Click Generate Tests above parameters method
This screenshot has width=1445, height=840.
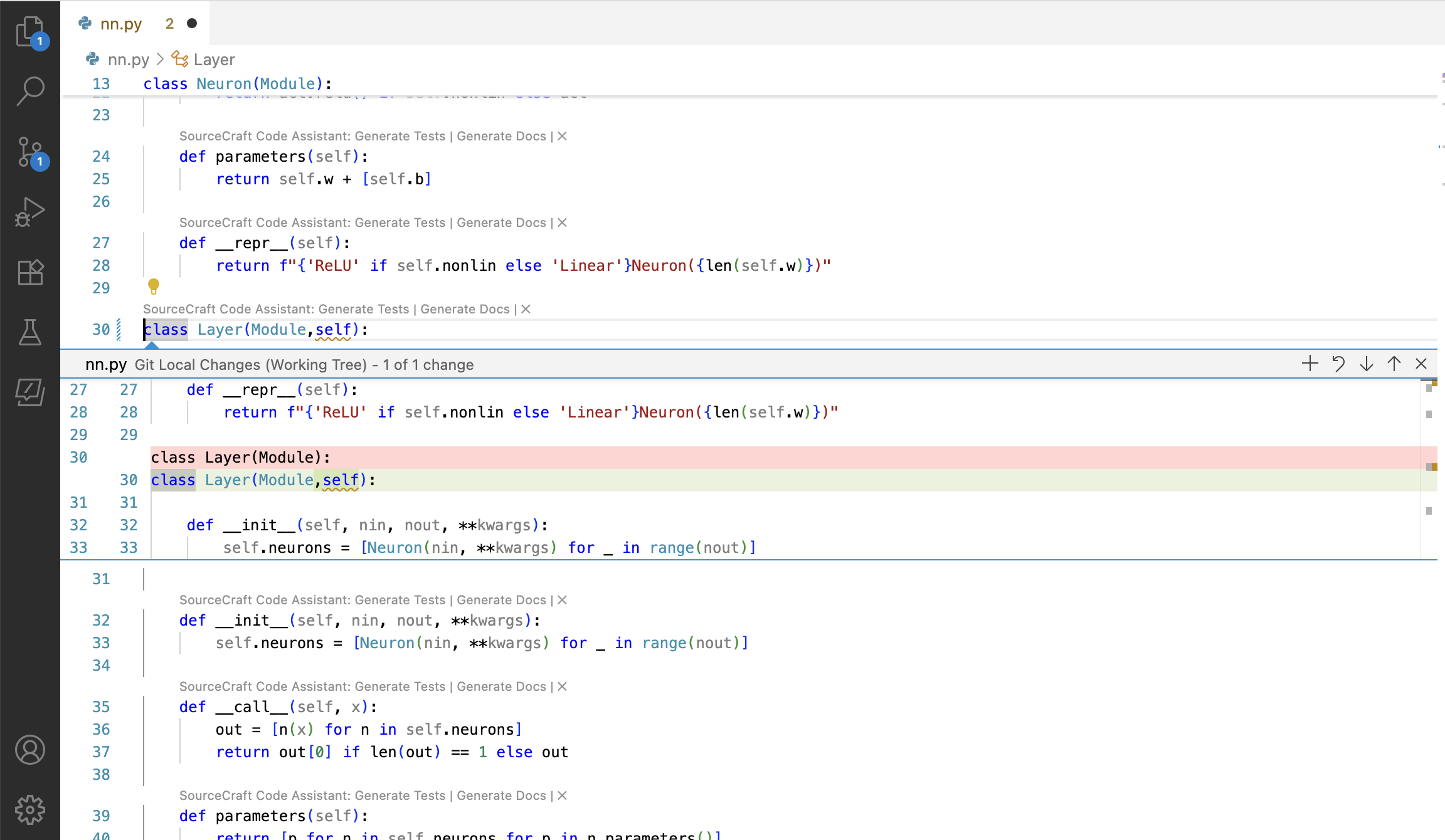click(x=400, y=136)
